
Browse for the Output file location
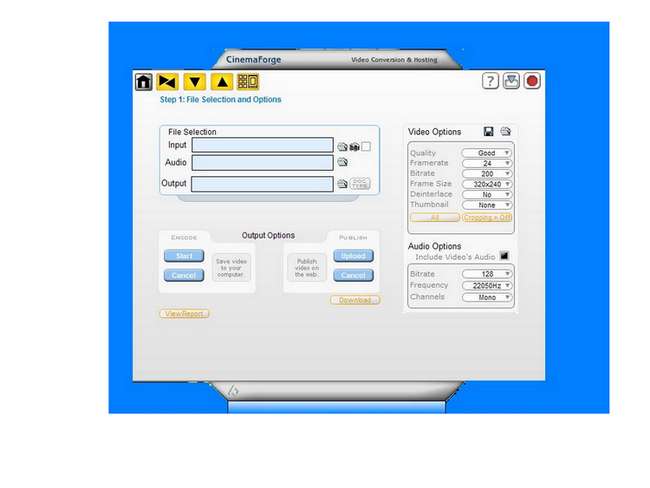coord(342,184)
